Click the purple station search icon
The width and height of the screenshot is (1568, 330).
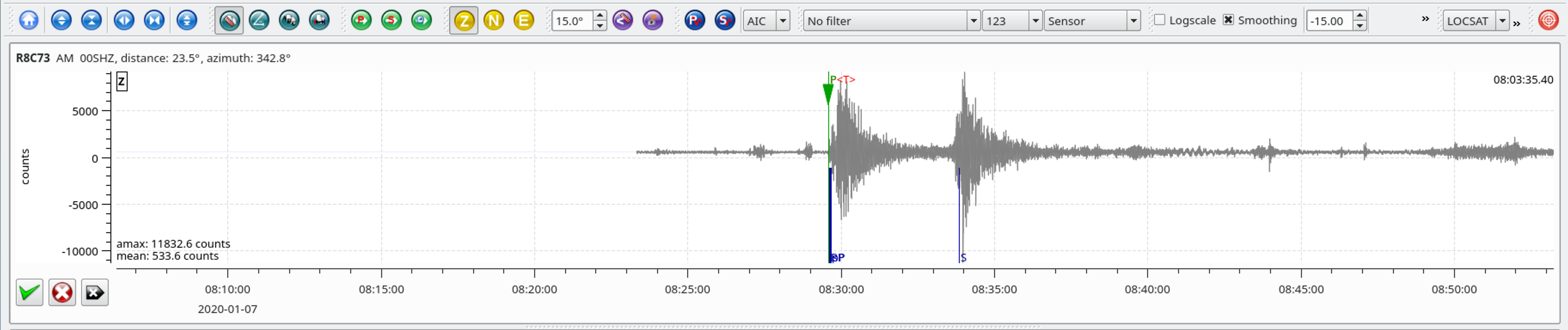(x=653, y=20)
